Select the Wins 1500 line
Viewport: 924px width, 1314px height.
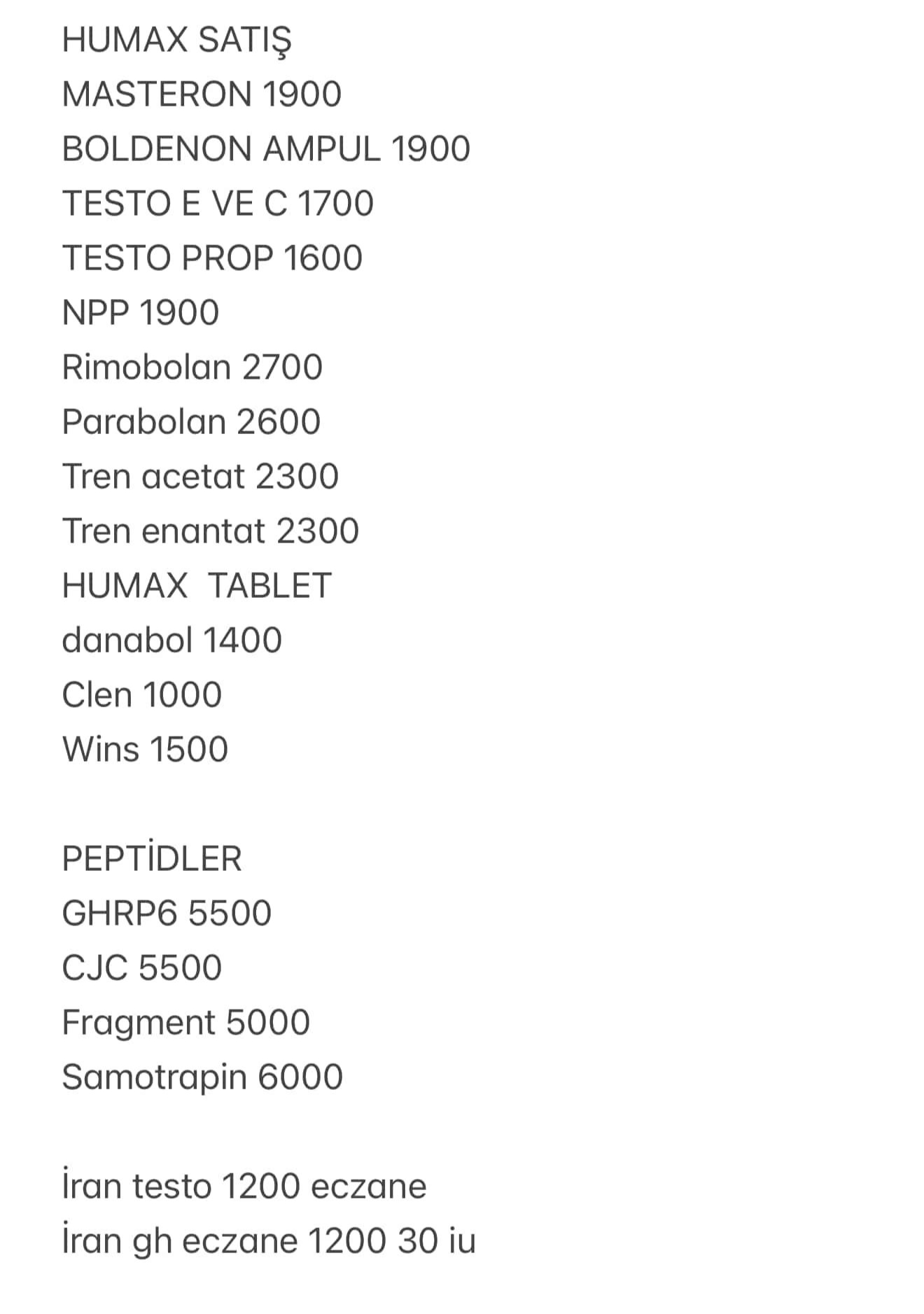tap(145, 749)
